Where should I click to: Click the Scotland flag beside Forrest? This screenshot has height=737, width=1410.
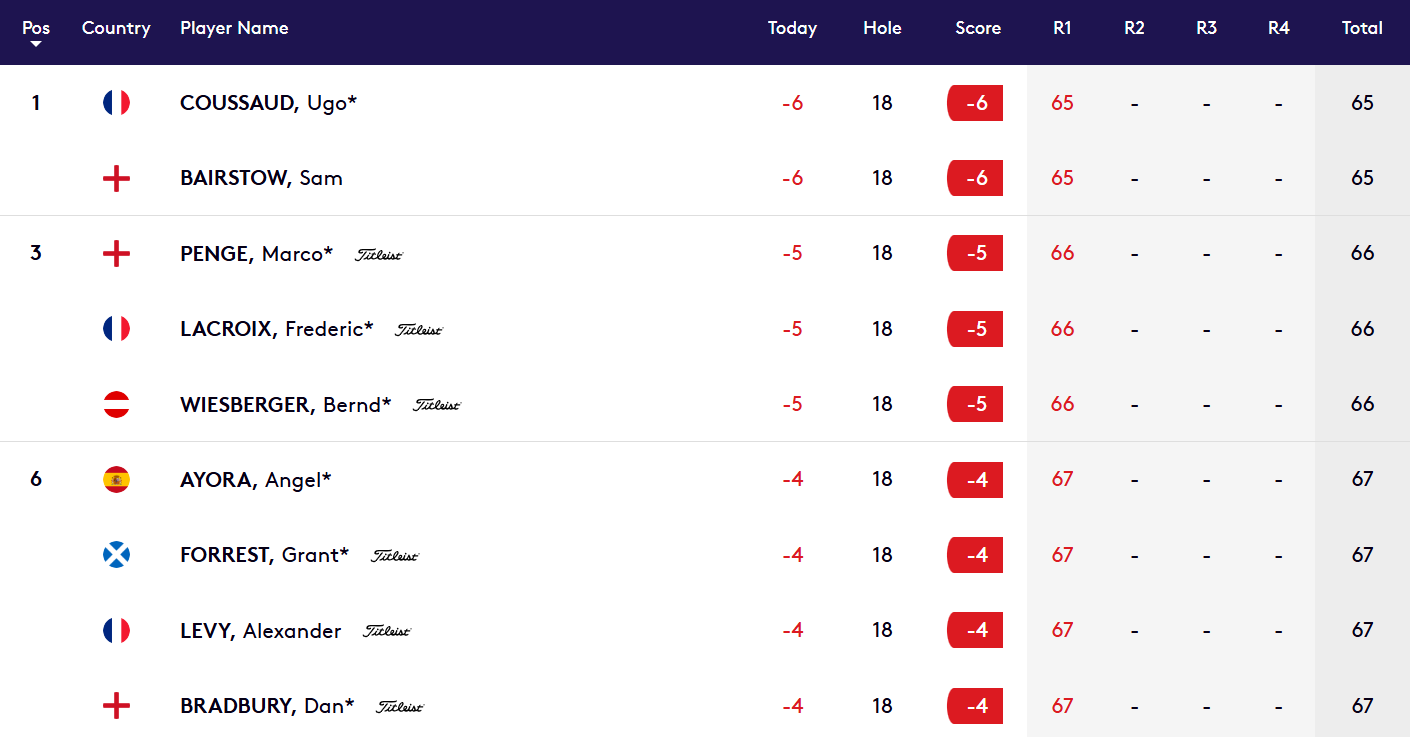(116, 555)
